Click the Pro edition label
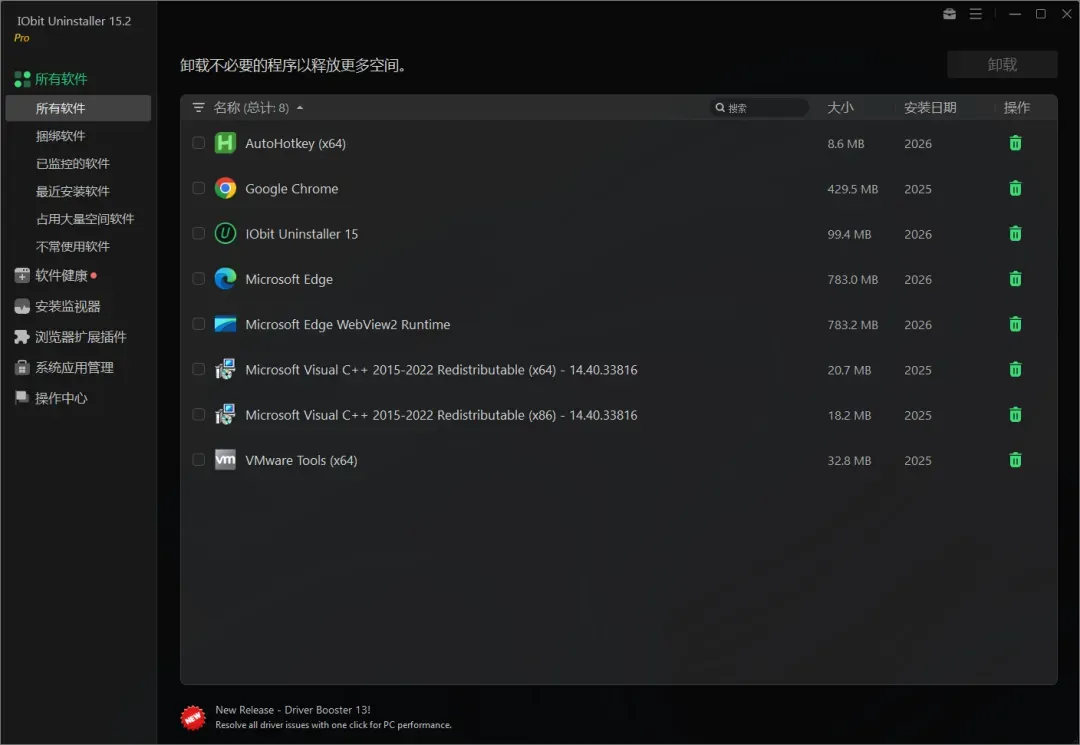Image resolution: width=1080 pixels, height=745 pixels. 22,38
